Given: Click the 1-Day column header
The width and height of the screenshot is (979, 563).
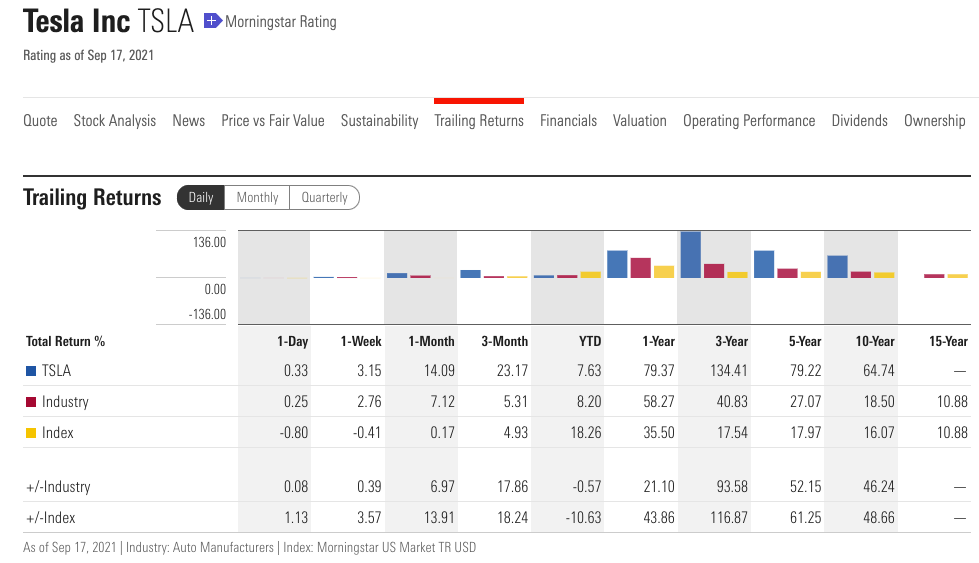Looking at the screenshot, I should coord(293,341).
